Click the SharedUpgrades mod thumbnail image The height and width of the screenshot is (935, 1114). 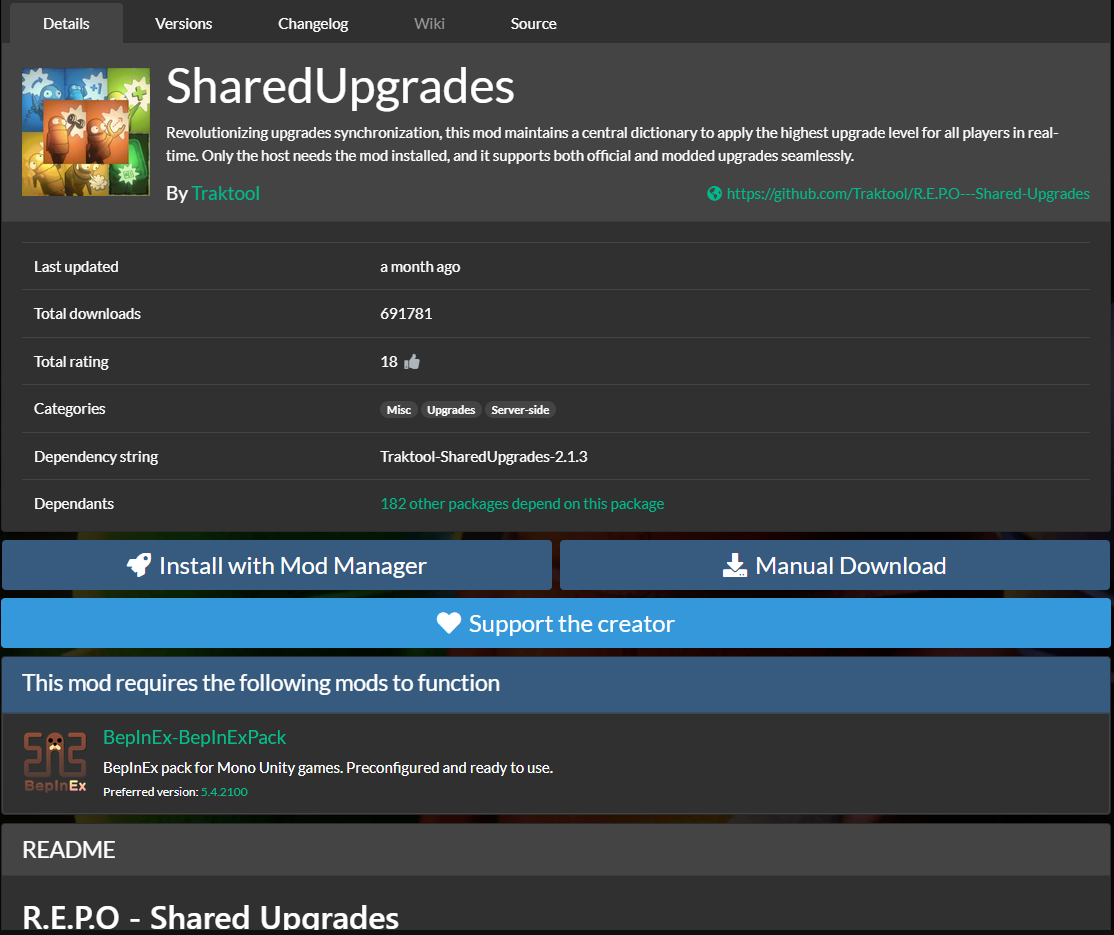click(x=86, y=131)
